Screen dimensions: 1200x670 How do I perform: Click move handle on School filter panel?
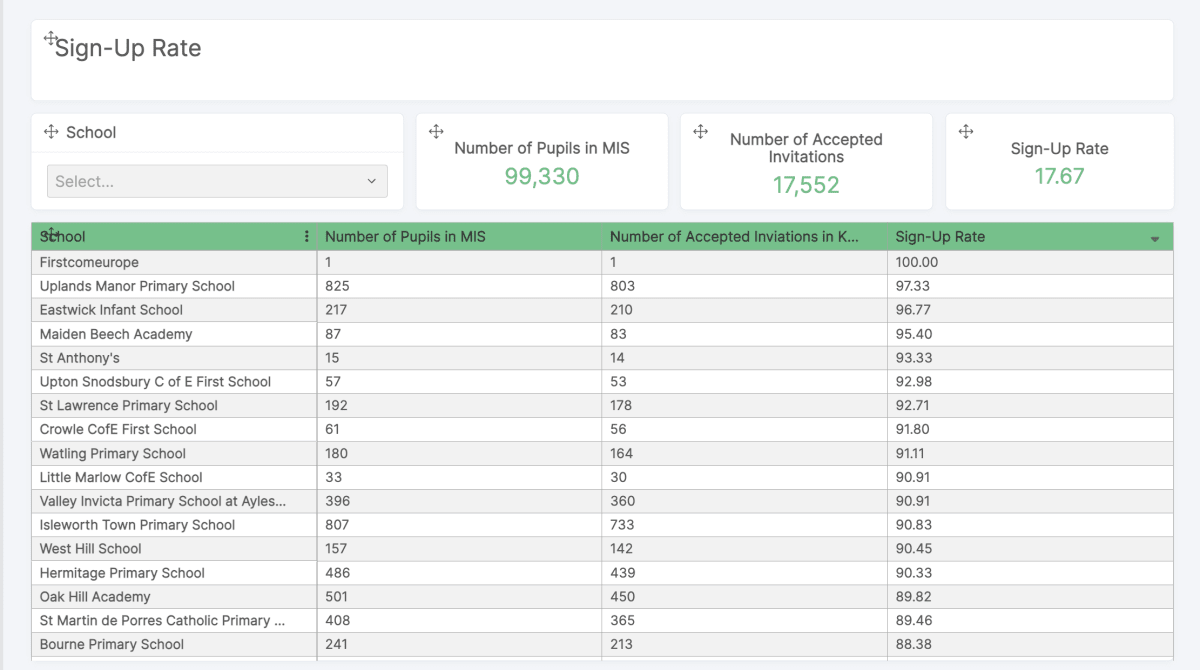(51, 132)
